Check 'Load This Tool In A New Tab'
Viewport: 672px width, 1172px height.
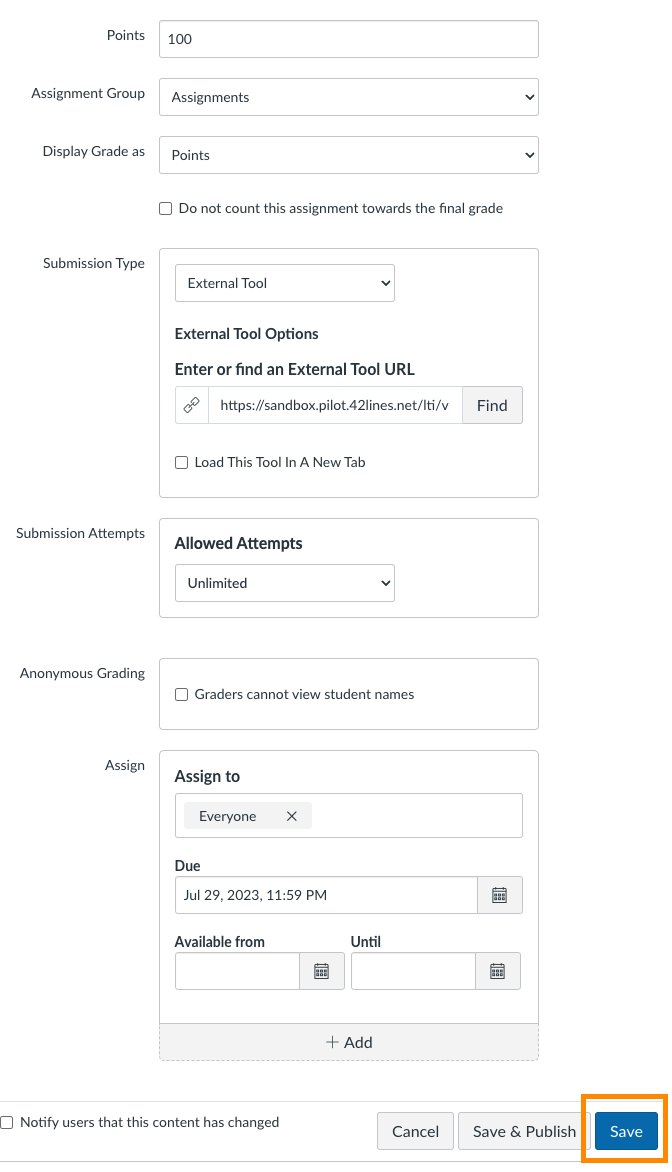coord(181,462)
